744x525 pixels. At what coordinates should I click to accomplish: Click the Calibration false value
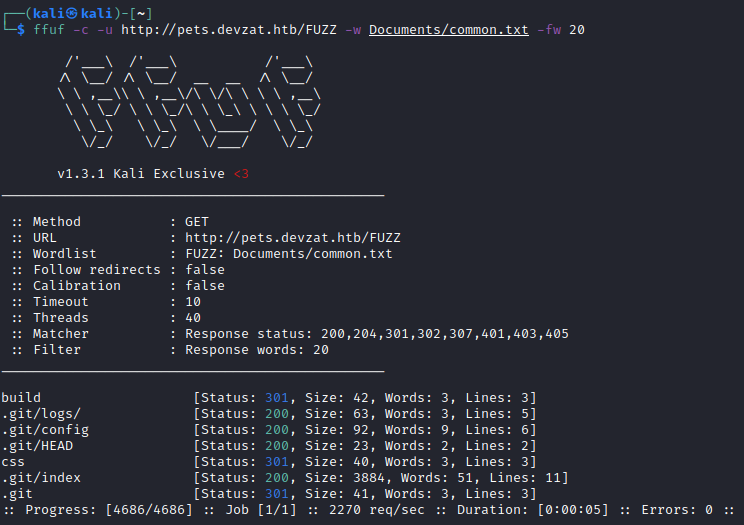204,286
